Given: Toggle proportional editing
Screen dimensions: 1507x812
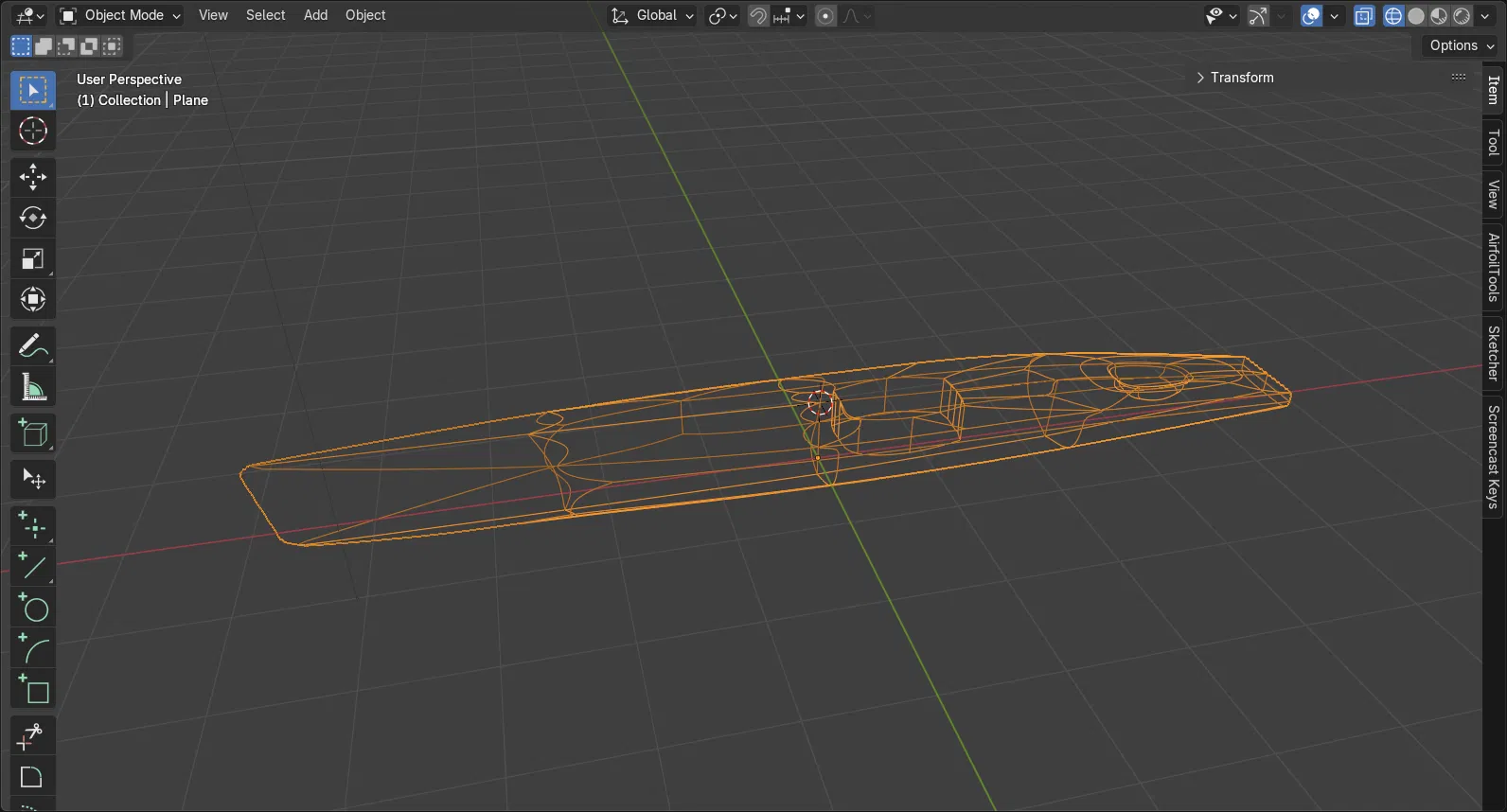Looking at the screenshot, I should [x=825, y=15].
